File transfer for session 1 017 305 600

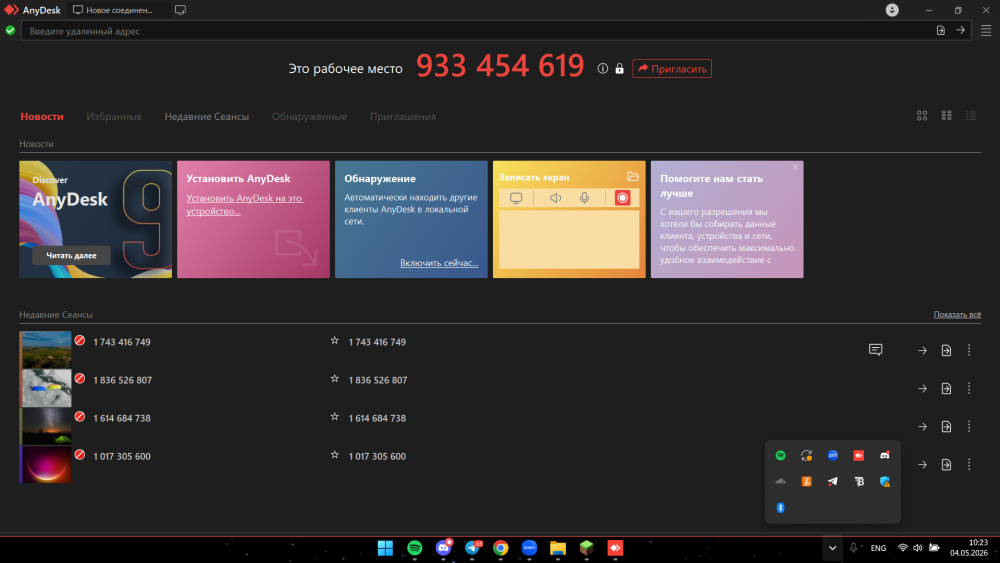[x=946, y=465]
